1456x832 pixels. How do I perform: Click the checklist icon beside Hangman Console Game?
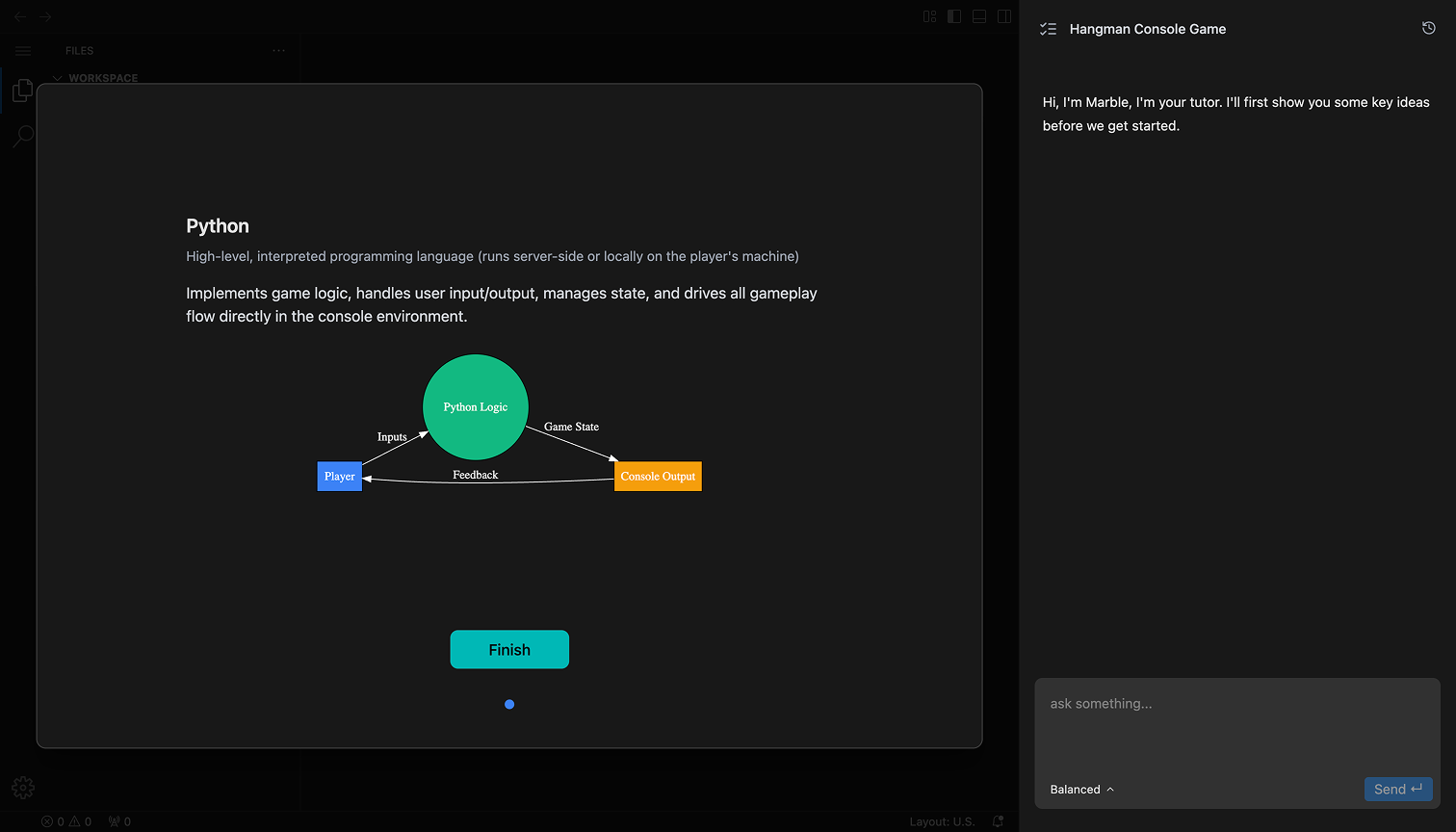(x=1048, y=28)
